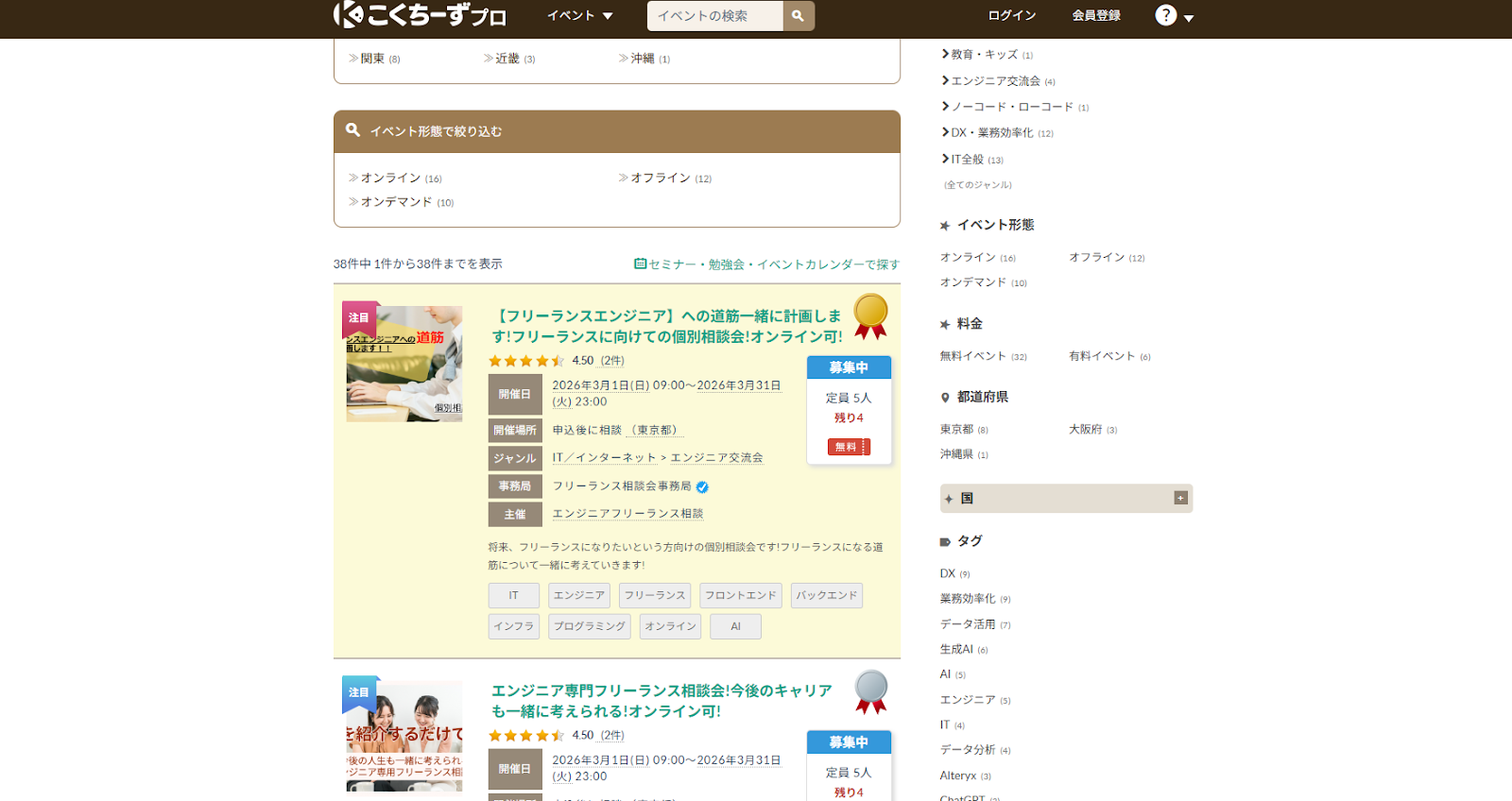Click the verified checkmark badge beside 事務局 name
The width and height of the screenshot is (1512, 801).
tap(702, 487)
